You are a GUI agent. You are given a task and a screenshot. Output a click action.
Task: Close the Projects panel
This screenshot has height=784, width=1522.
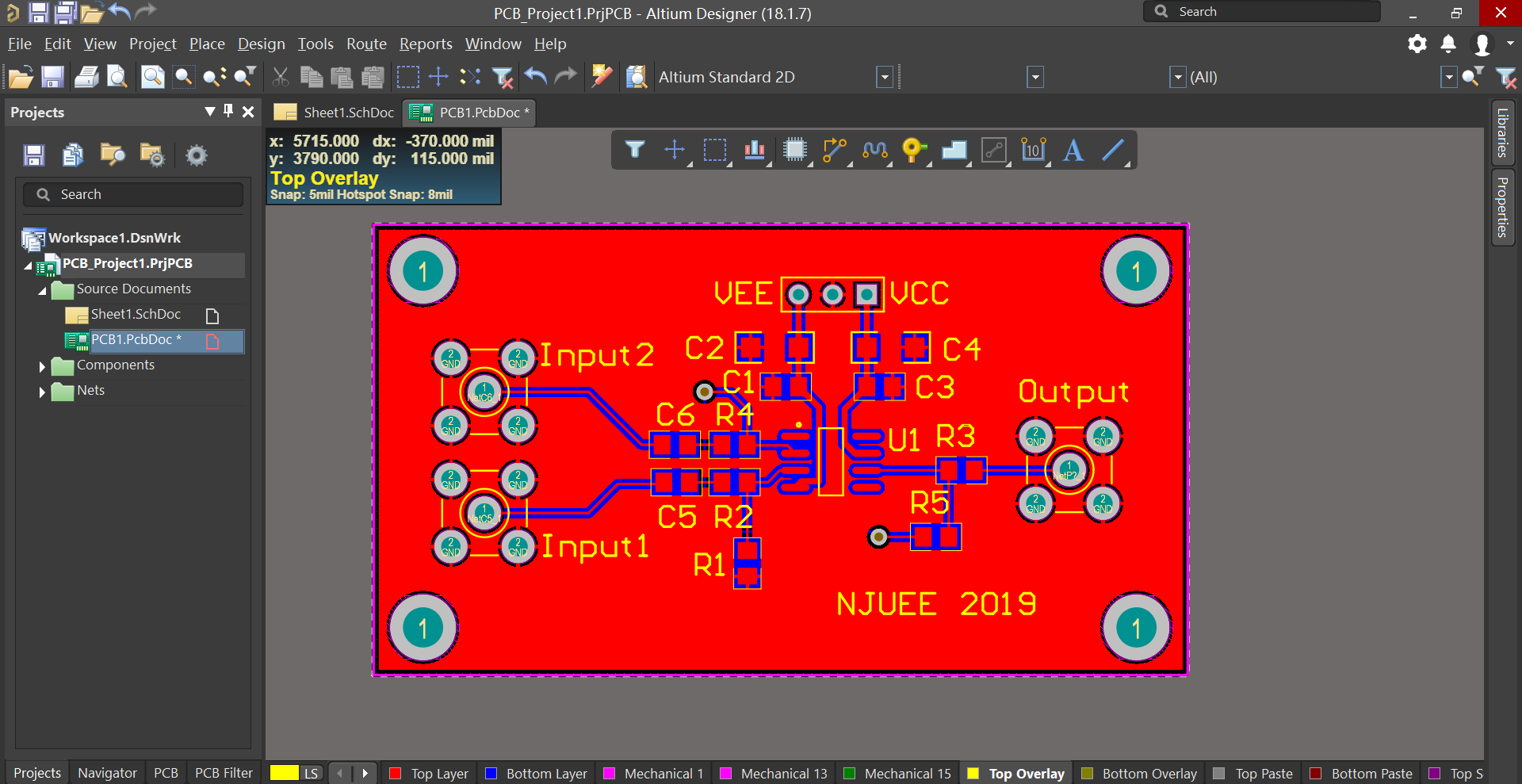pyautogui.click(x=248, y=112)
